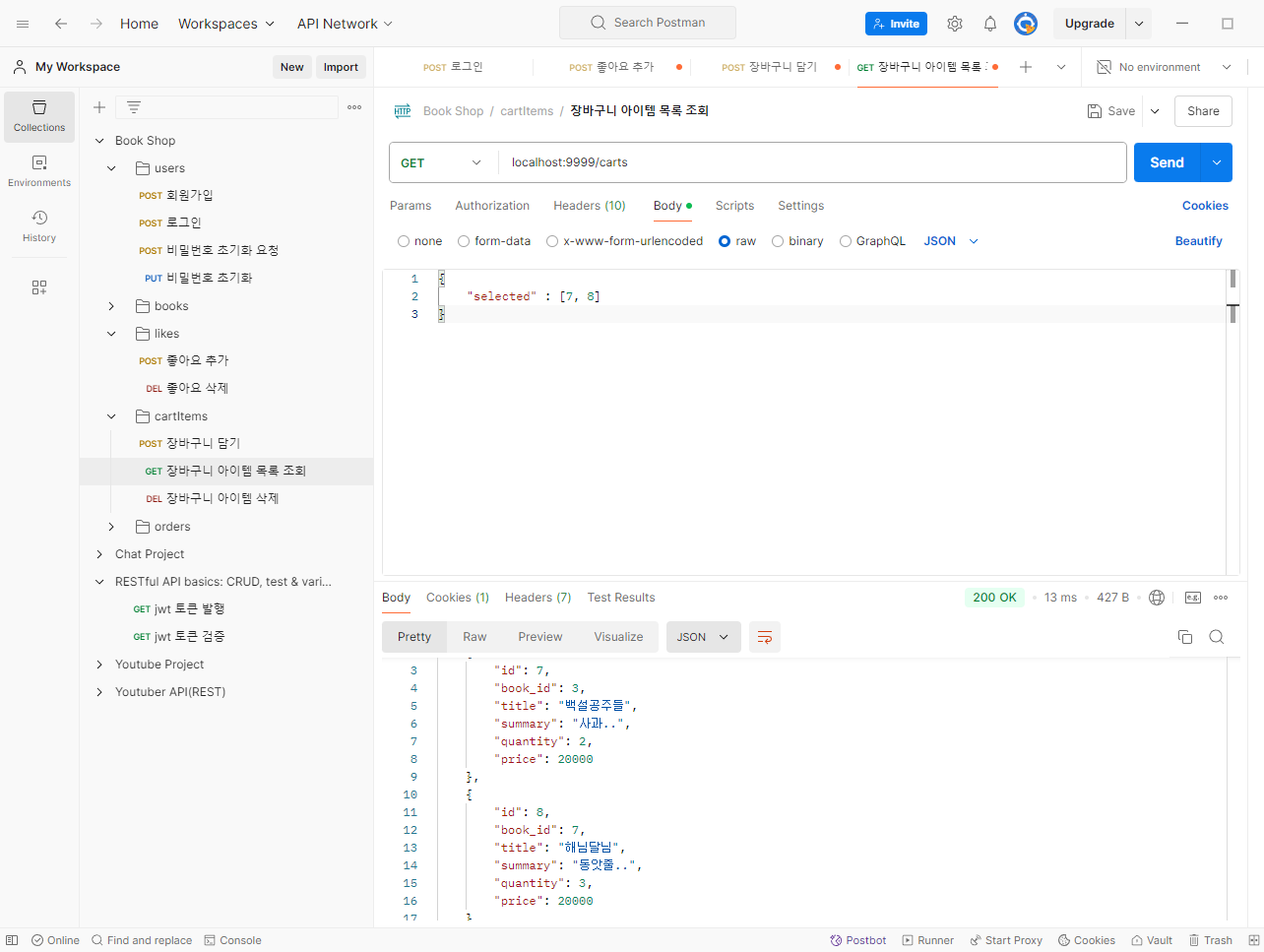This screenshot has height=952, width=1264.
Task: Open the History sidebar panel
Action: pos(39,226)
